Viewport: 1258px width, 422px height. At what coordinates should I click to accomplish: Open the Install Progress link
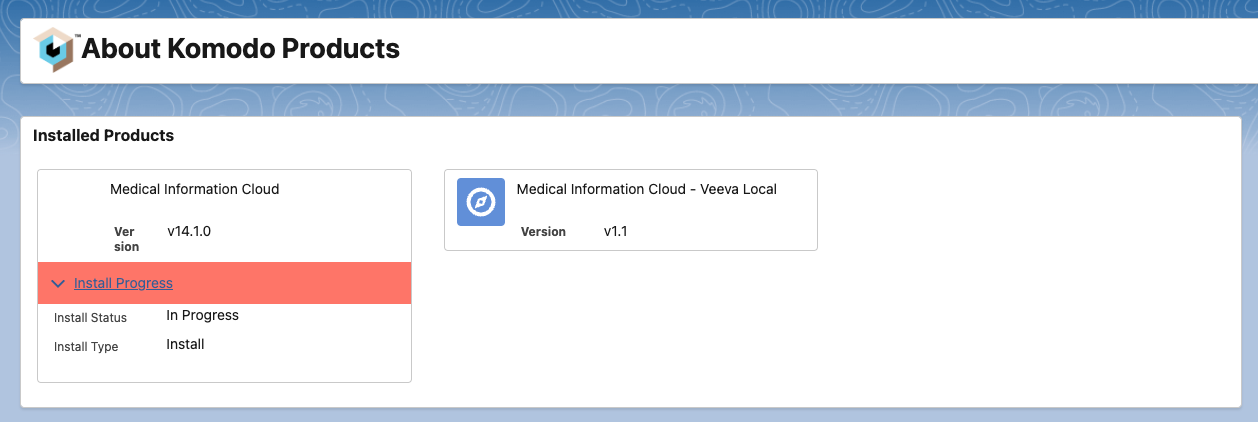tap(123, 284)
